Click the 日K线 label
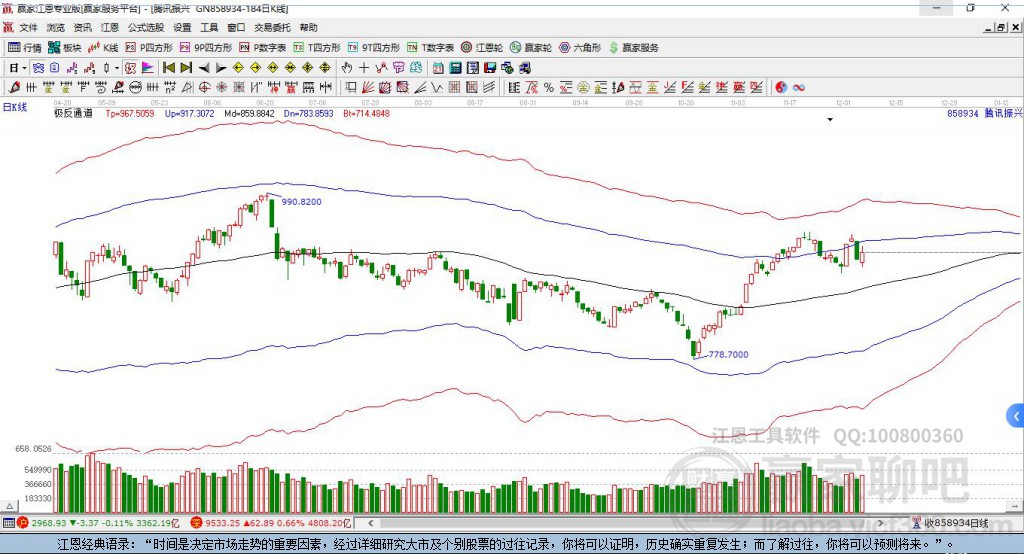Viewport: 1024px width, 554px height. 15,107
